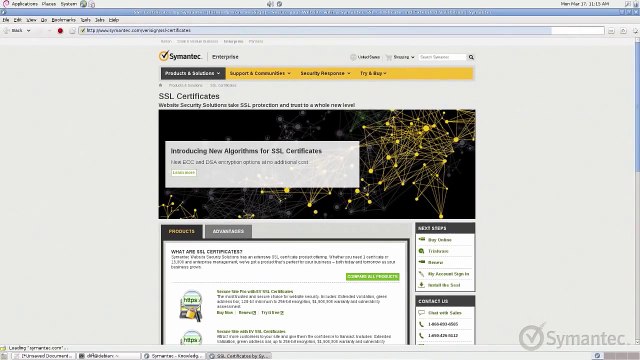
Task: Switch to the Symantec Knowledge taskbar window
Action: [173, 356]
